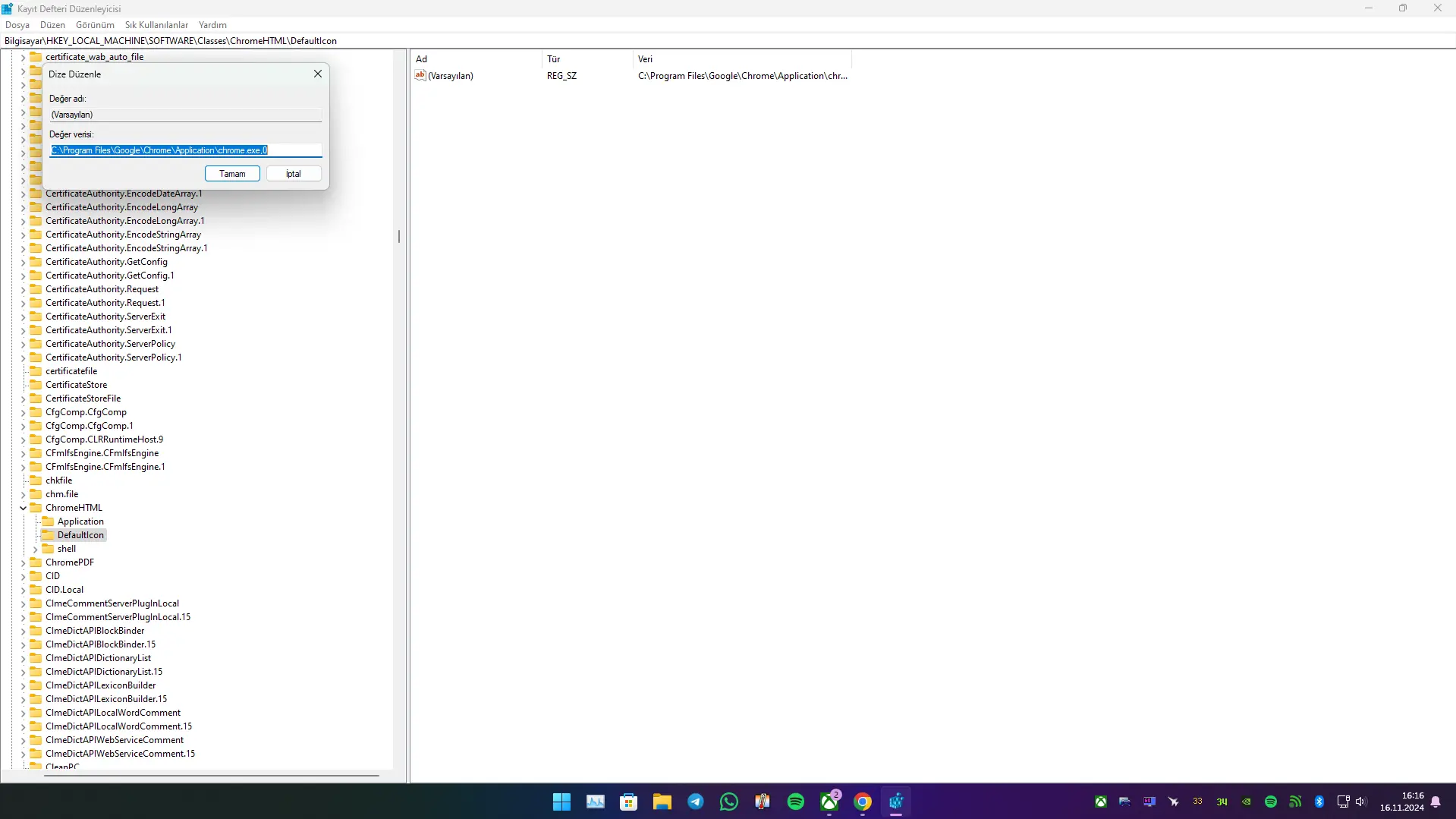Select the DefaultIcon folder icon

(x=48, y=535)
